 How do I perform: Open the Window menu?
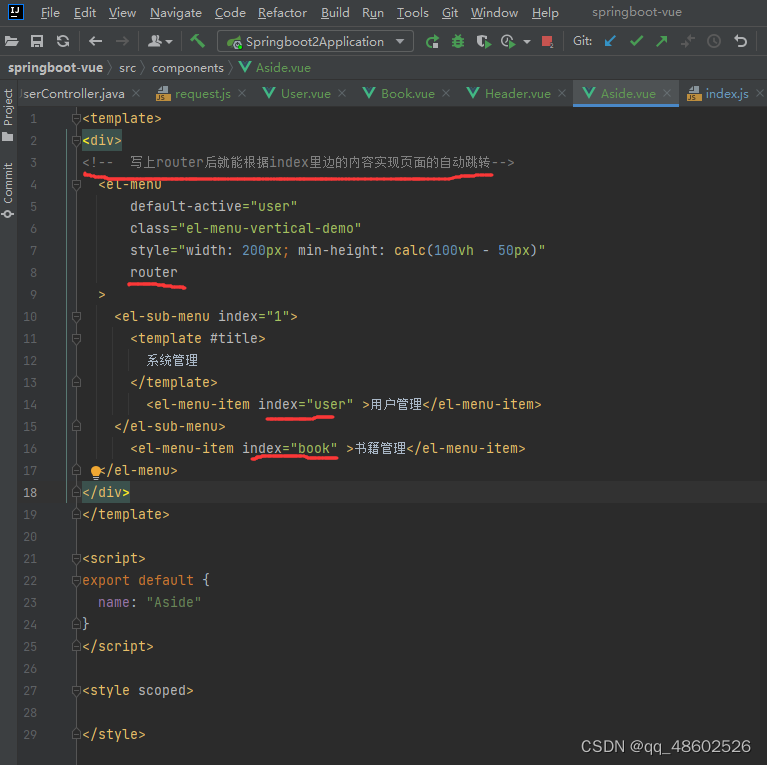coord(494,13)
